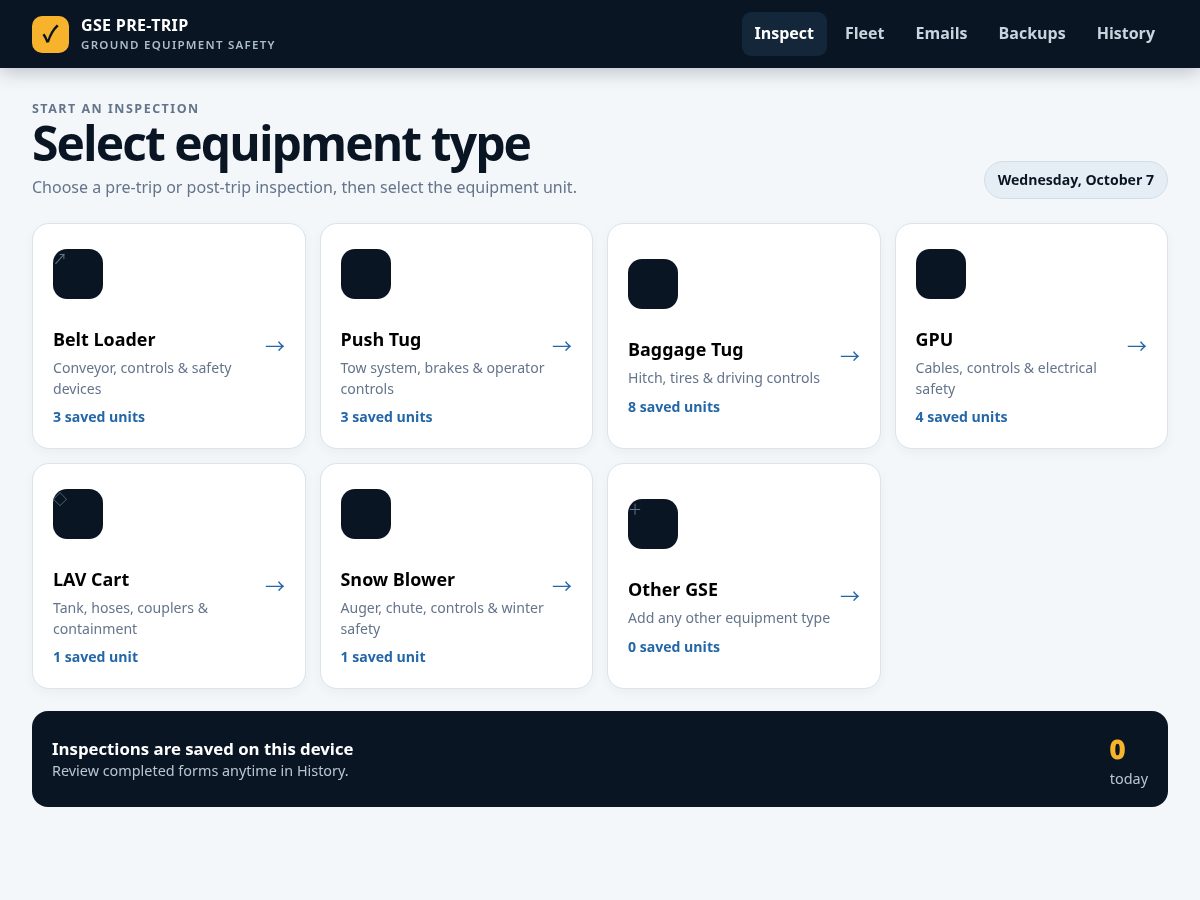The image size is (1200, 900).
Task: Click the arrow on Belt Loader card
Action: [275, 346]
